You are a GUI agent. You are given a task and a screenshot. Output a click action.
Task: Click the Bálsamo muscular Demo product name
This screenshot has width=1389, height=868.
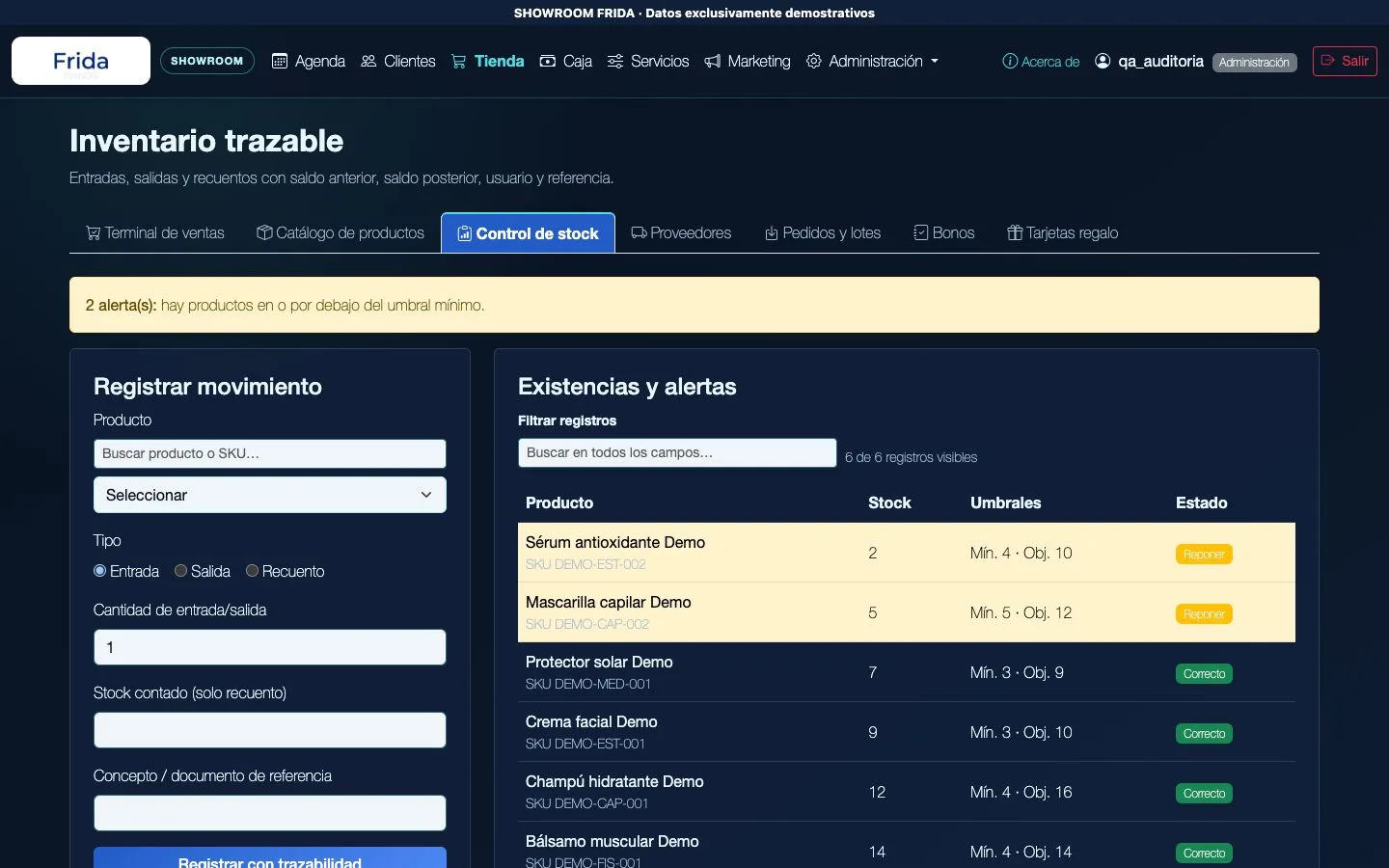613,841
